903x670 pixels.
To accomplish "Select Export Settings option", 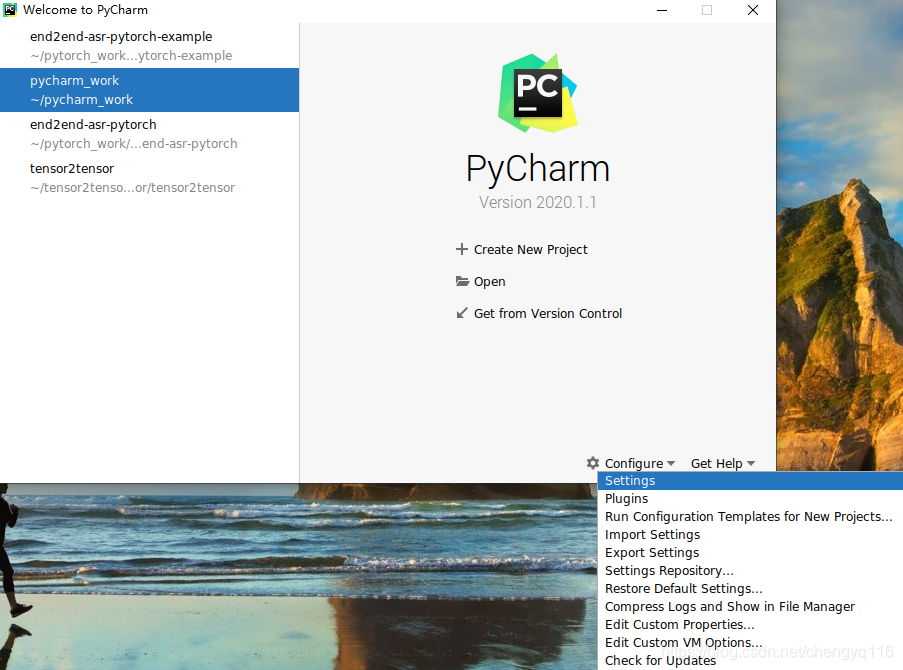I will coord(750,552).
